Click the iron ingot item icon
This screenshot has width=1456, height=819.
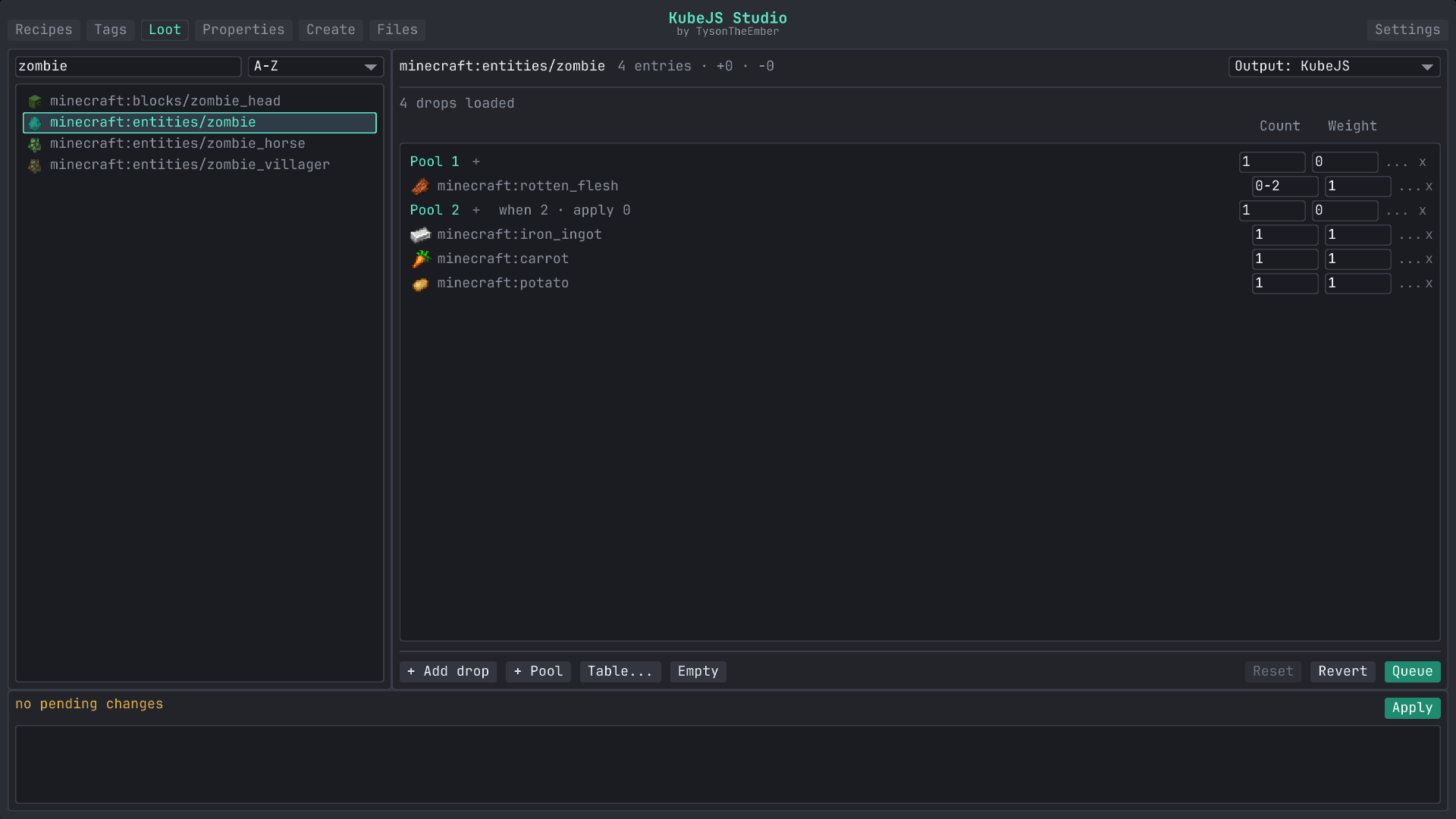point(420,235)
